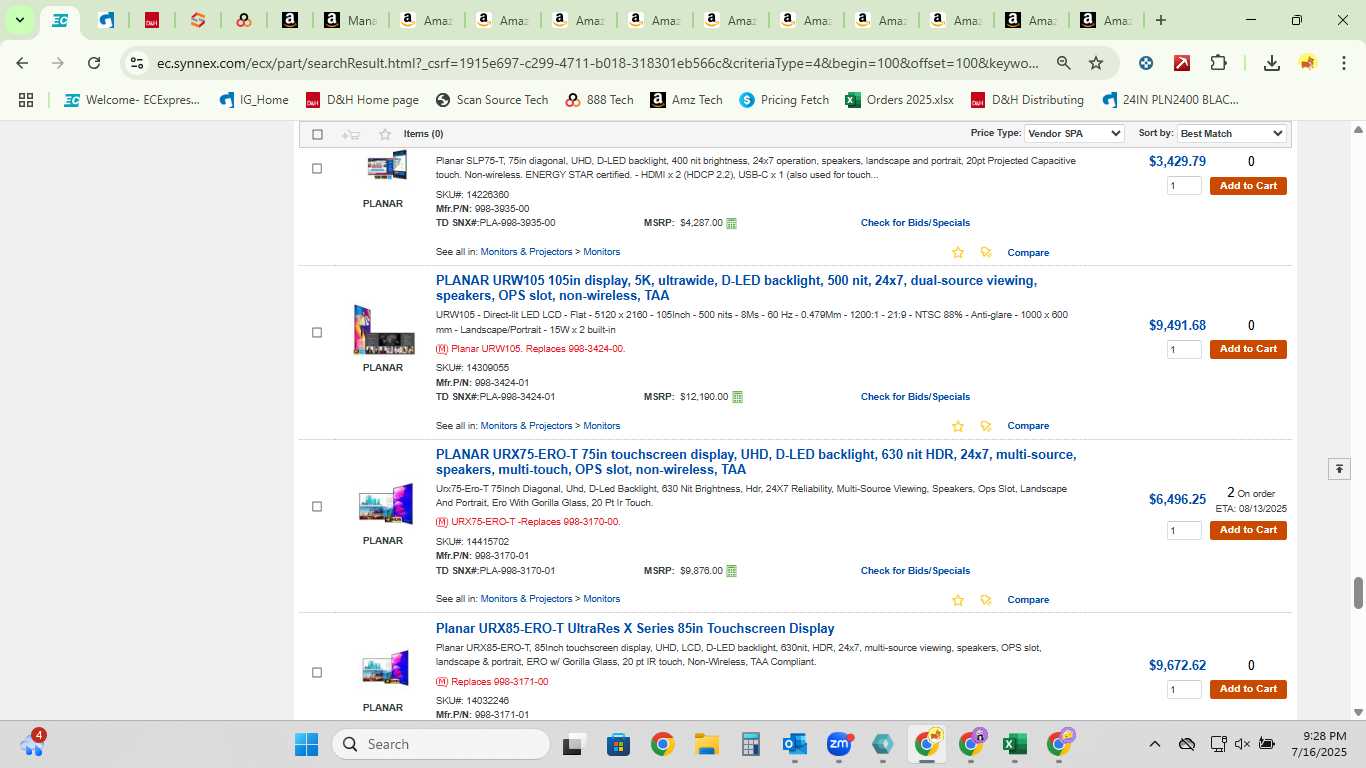Check the box for the Planar SLP75-T item
The height and width of the screenshot is (768, 1366).
click(317, 168)
